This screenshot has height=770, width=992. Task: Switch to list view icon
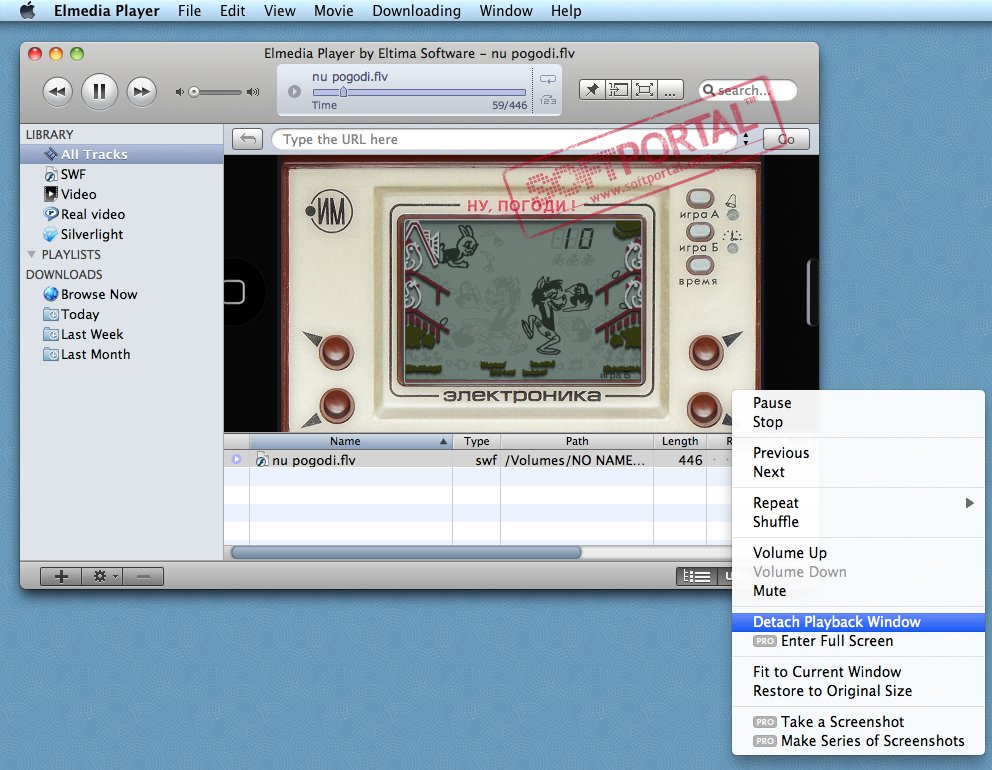(x=697, y=576)
